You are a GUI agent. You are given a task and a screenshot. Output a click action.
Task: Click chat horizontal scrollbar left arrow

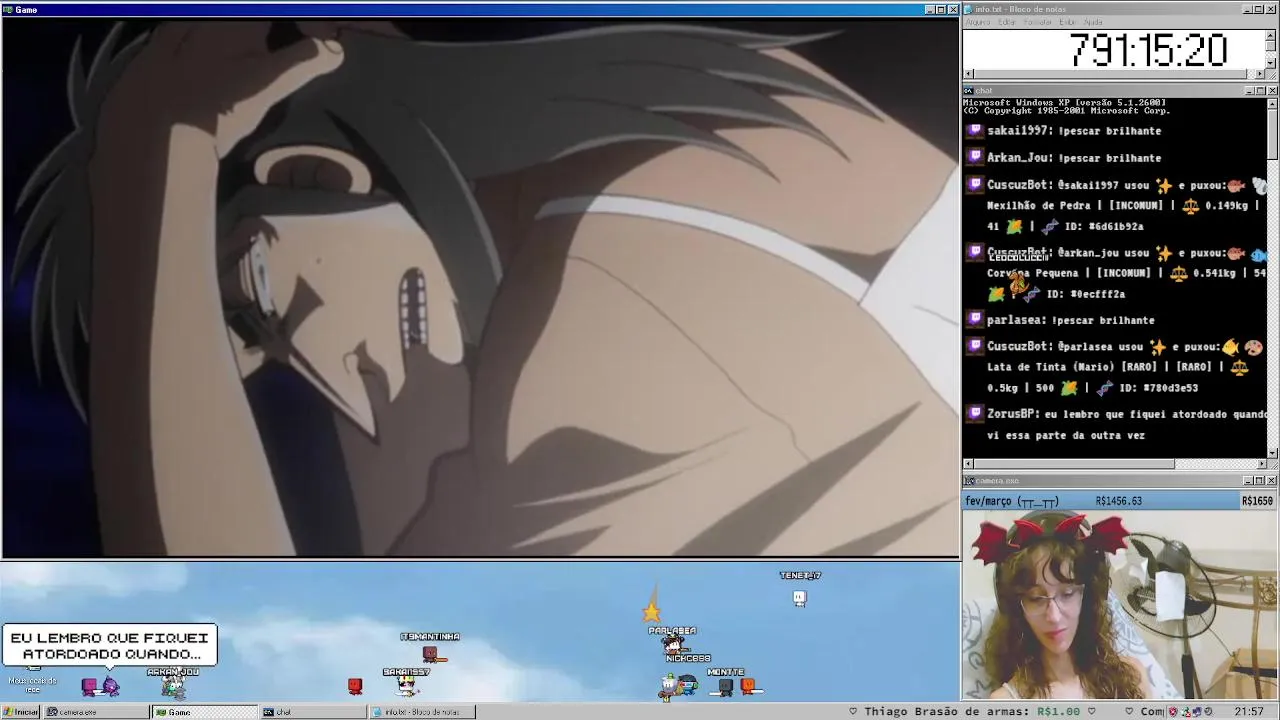(x=968, y=464)
